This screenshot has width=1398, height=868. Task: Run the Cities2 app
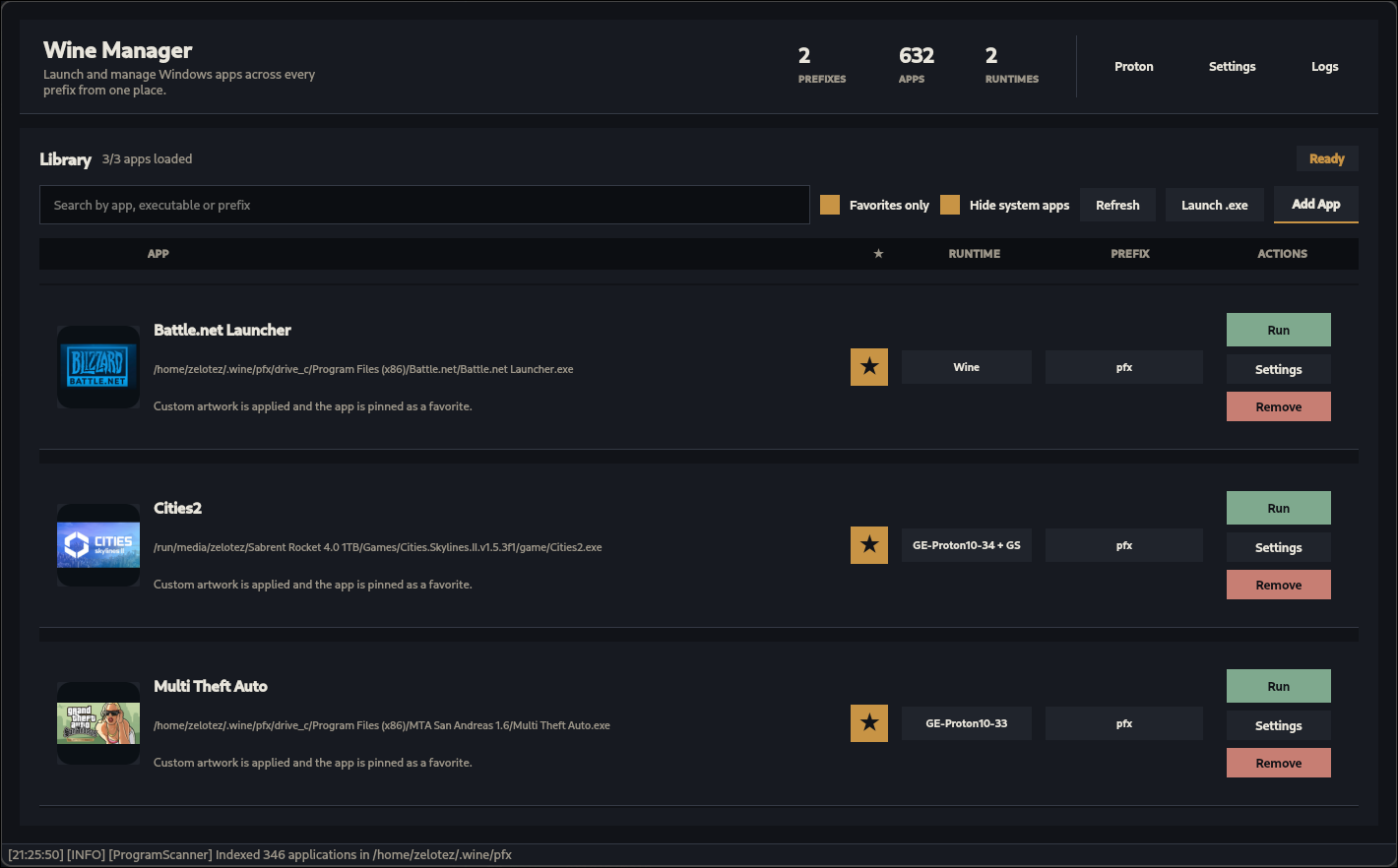pyautogui.click(x=1279, y=508)
